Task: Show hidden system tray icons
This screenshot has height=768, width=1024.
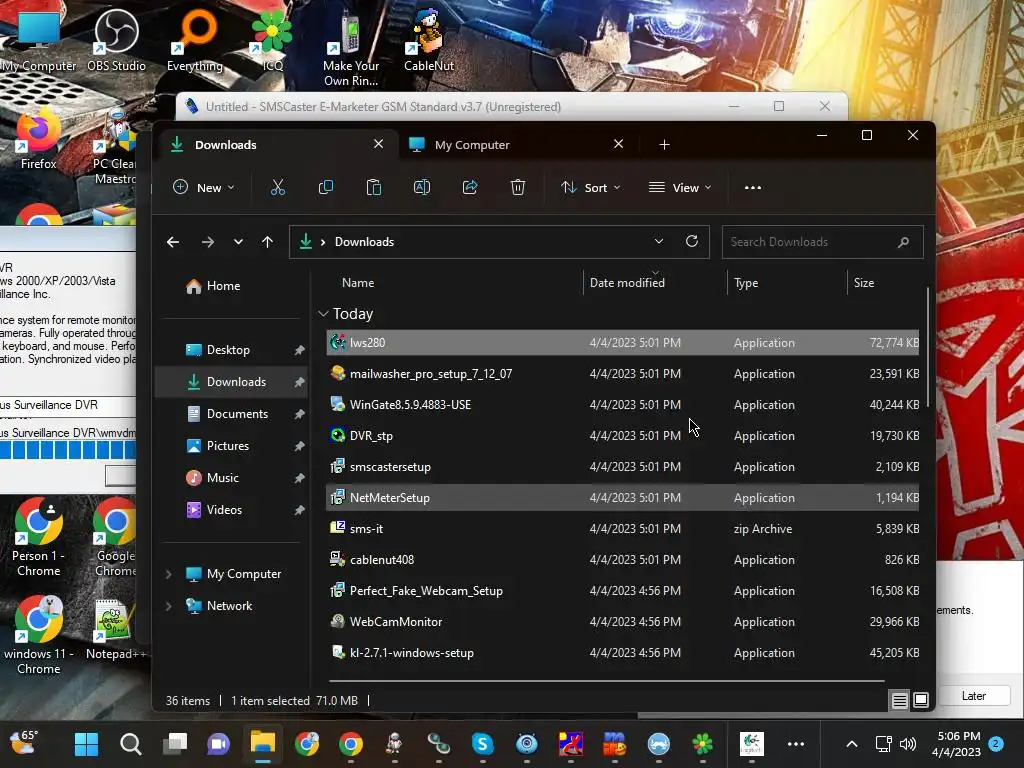Action: 852,744
